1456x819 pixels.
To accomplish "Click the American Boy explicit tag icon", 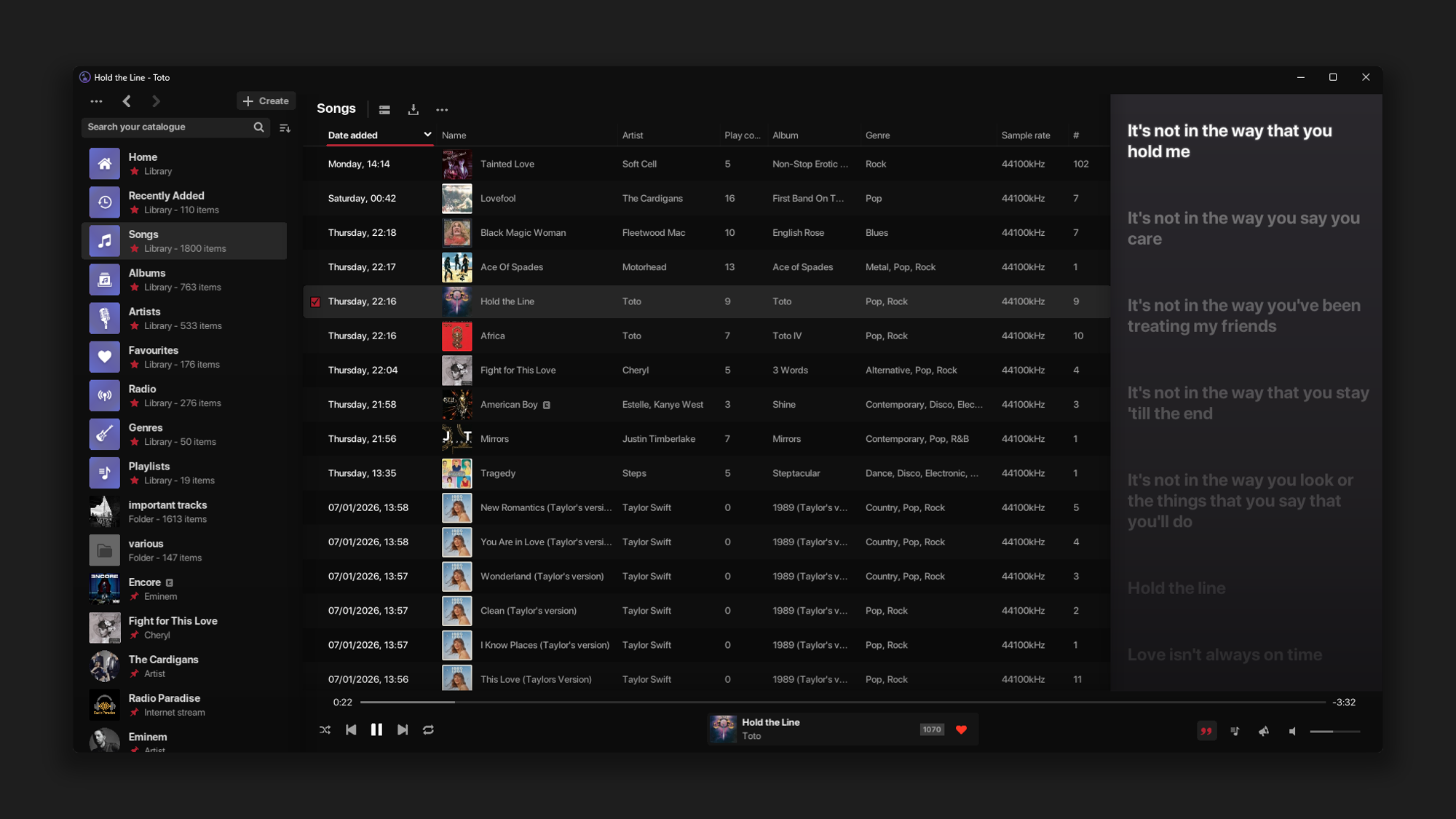I will tap(547, 405).
